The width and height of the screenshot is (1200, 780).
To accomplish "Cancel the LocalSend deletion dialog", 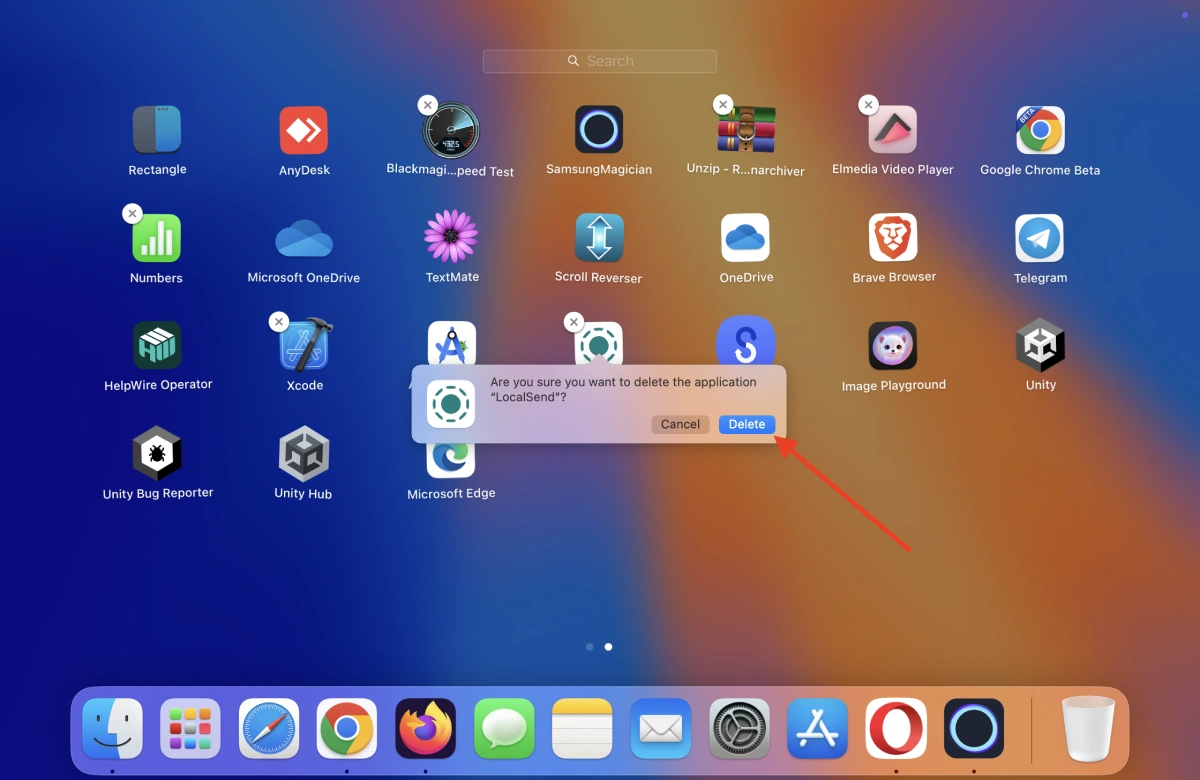I will coord(680,424).
